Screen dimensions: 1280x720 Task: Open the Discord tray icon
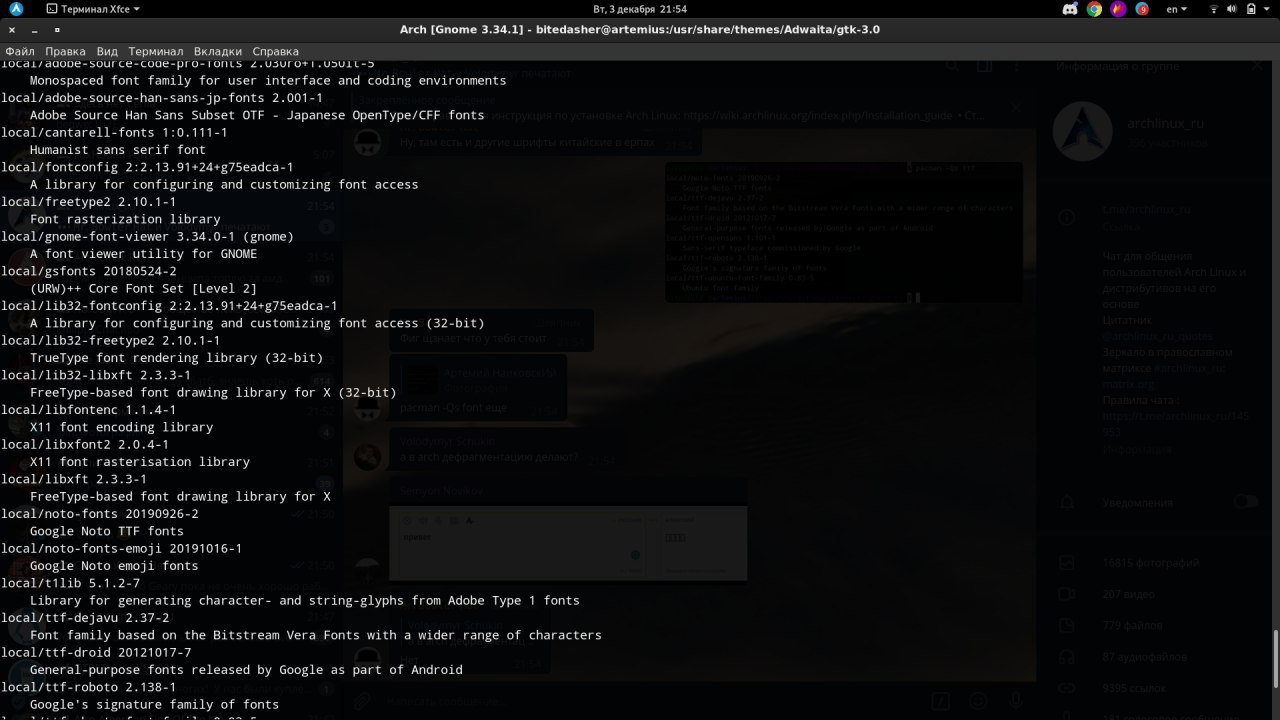coord(1070,9)
